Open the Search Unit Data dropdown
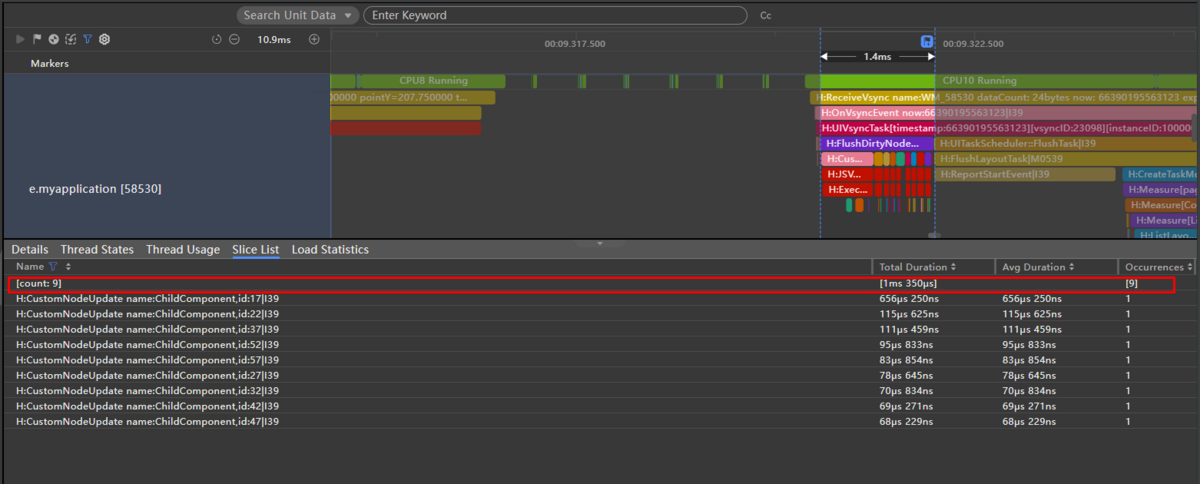 tap(298, 15)
